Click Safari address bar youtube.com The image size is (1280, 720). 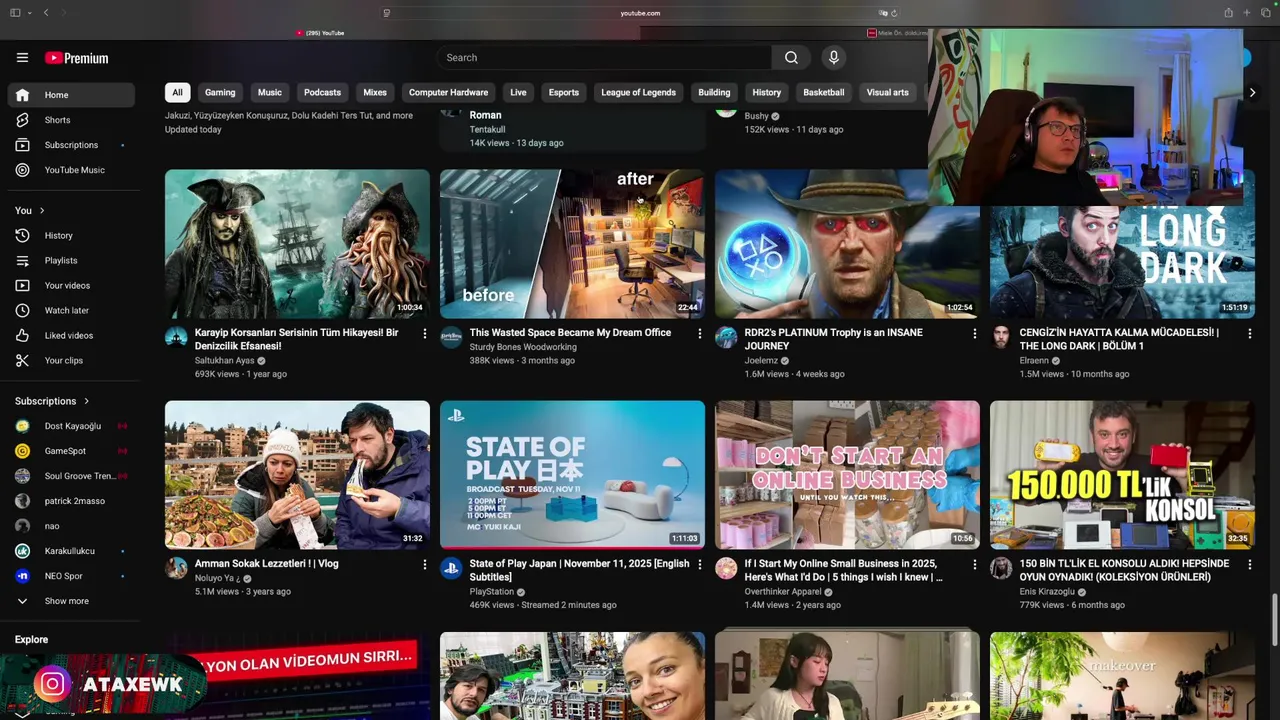coord(640,13)
